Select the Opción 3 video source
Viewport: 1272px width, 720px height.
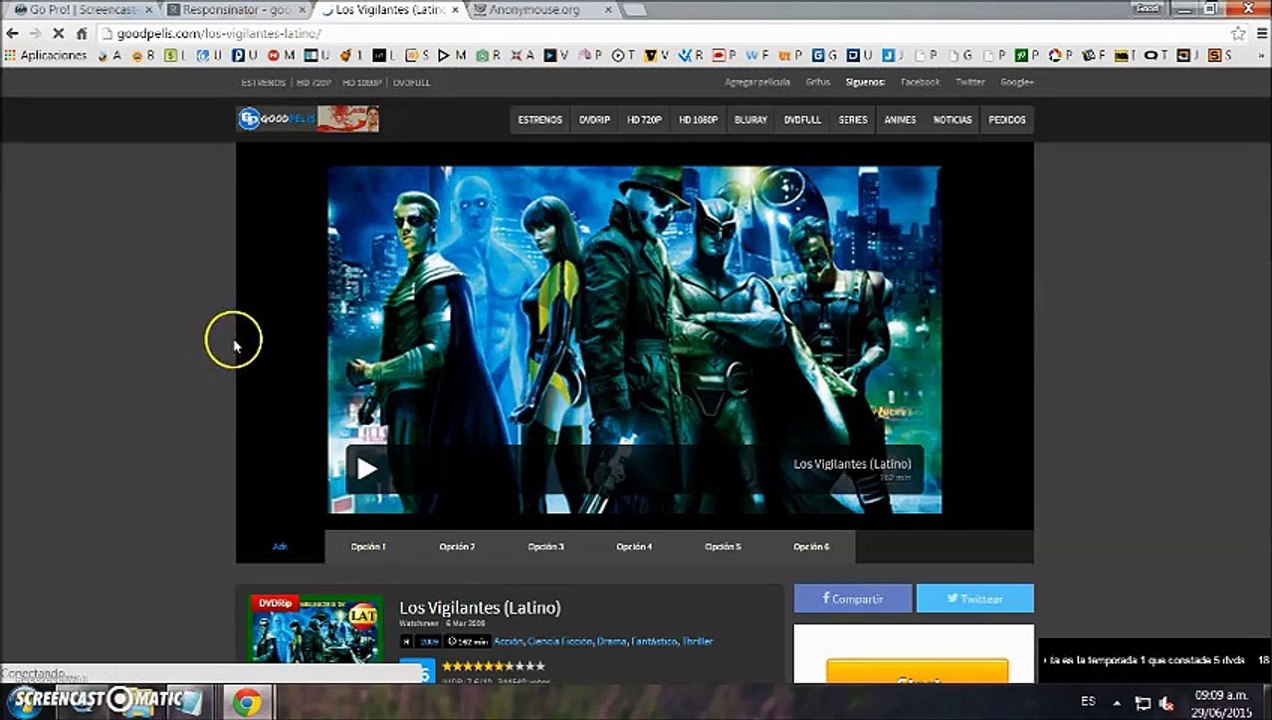click(x=546, y=547)
